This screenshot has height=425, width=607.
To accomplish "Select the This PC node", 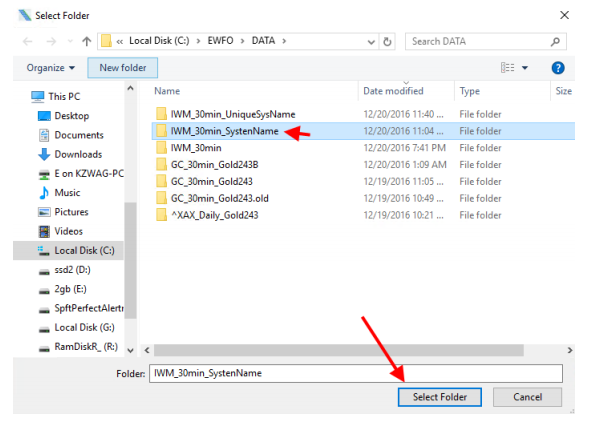I will click(x=62, y=97).
